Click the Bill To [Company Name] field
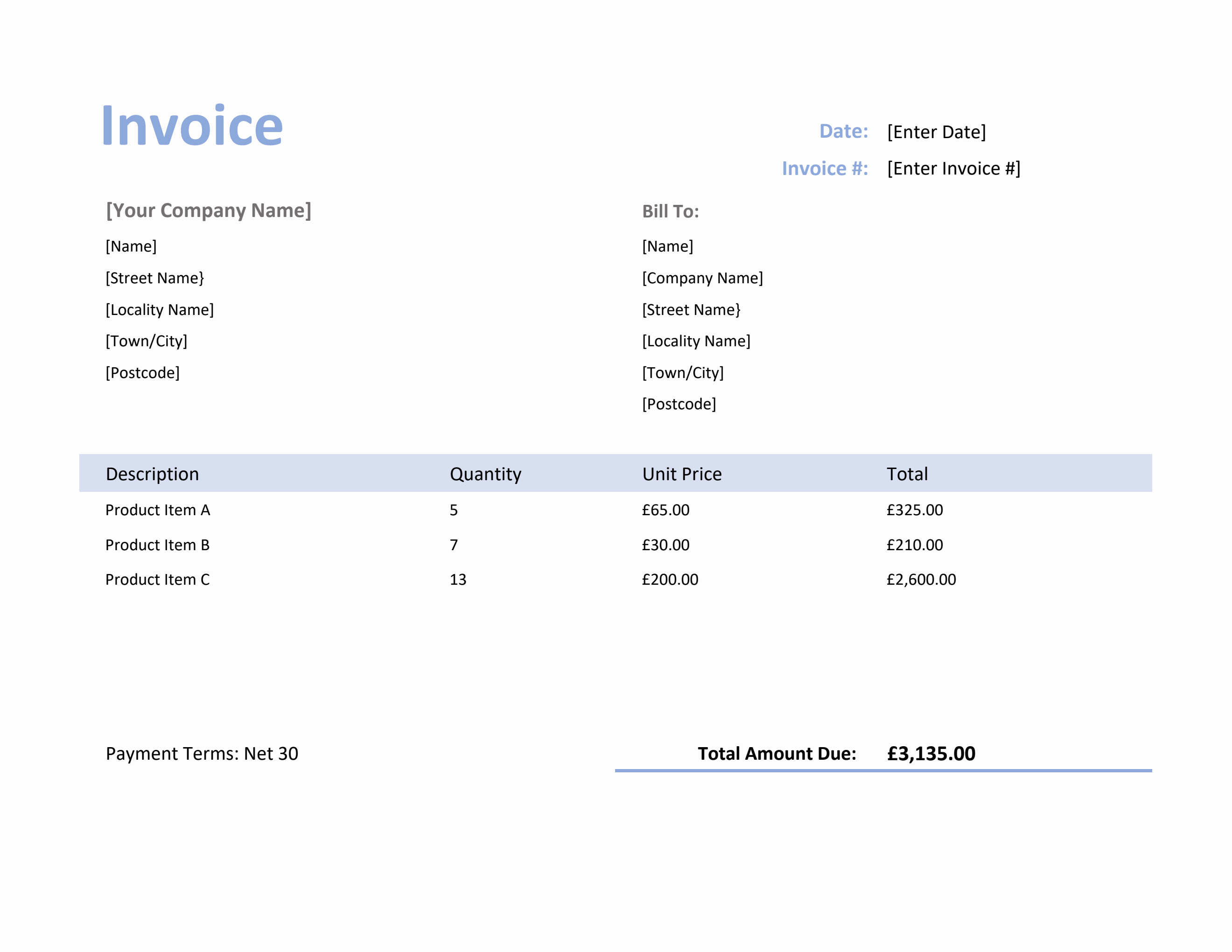 (702, 278)
